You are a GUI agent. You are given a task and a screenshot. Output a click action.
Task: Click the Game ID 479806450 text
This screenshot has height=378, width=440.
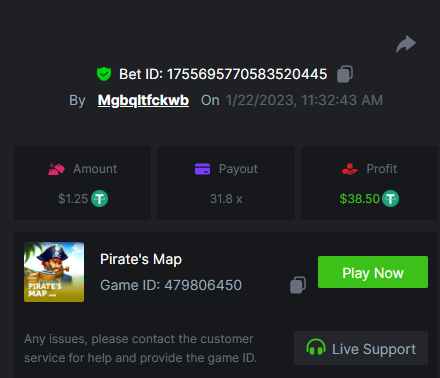coord(171,285)
